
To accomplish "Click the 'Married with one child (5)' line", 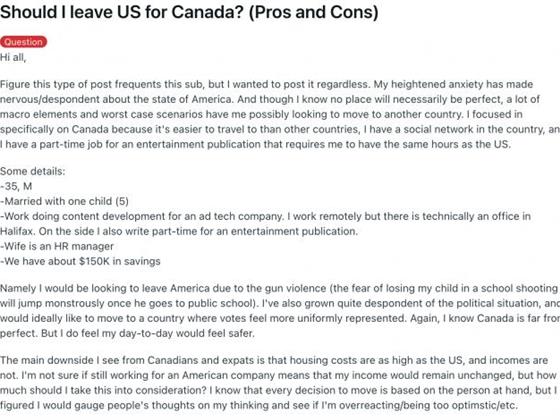I will click(64, 201).
